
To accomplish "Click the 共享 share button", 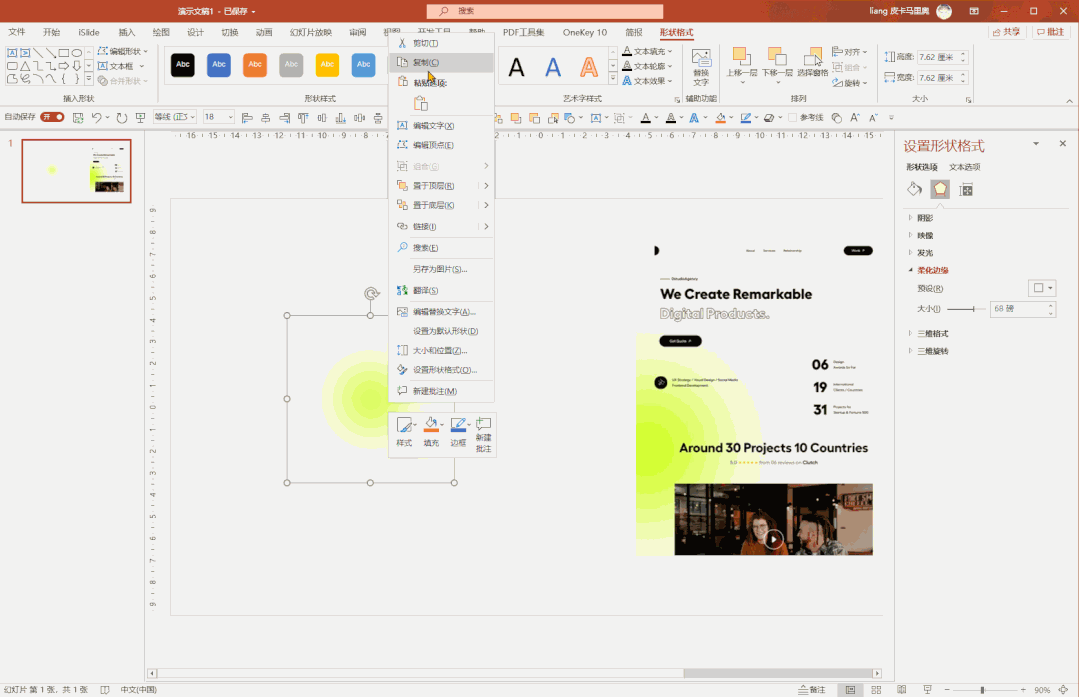I will 1005,32.
